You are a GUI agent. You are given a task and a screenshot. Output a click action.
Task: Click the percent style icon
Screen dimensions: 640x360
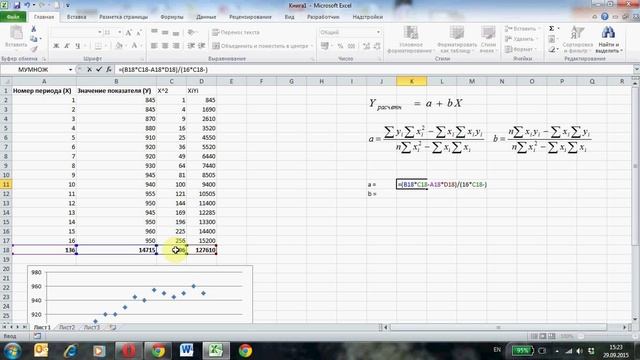tap(340, 46)
